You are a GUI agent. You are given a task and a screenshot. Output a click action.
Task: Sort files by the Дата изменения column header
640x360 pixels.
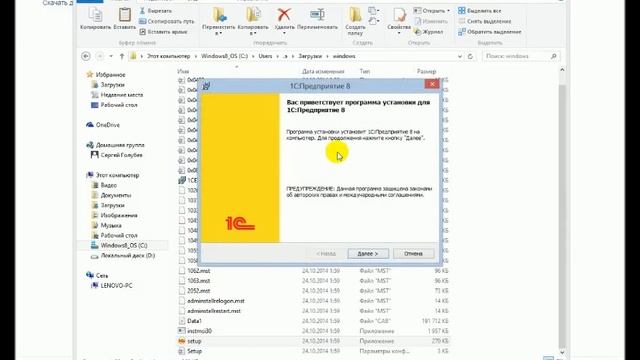tap(323, 71)
